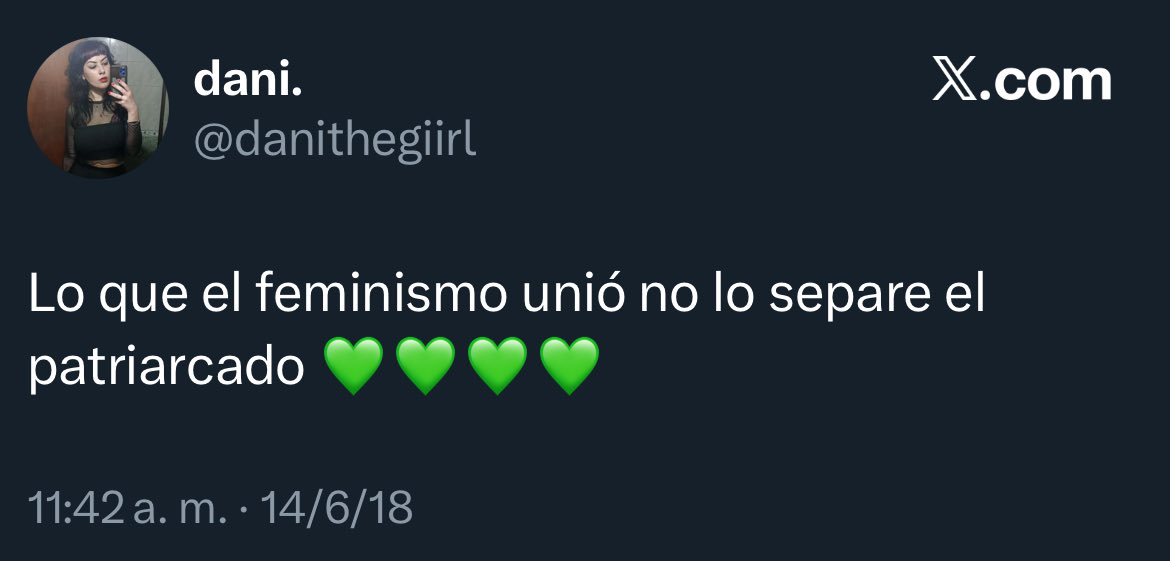The image size is (1170, 561).
Task: Select the first green heart emoji
Action: [x=354, y=366]
